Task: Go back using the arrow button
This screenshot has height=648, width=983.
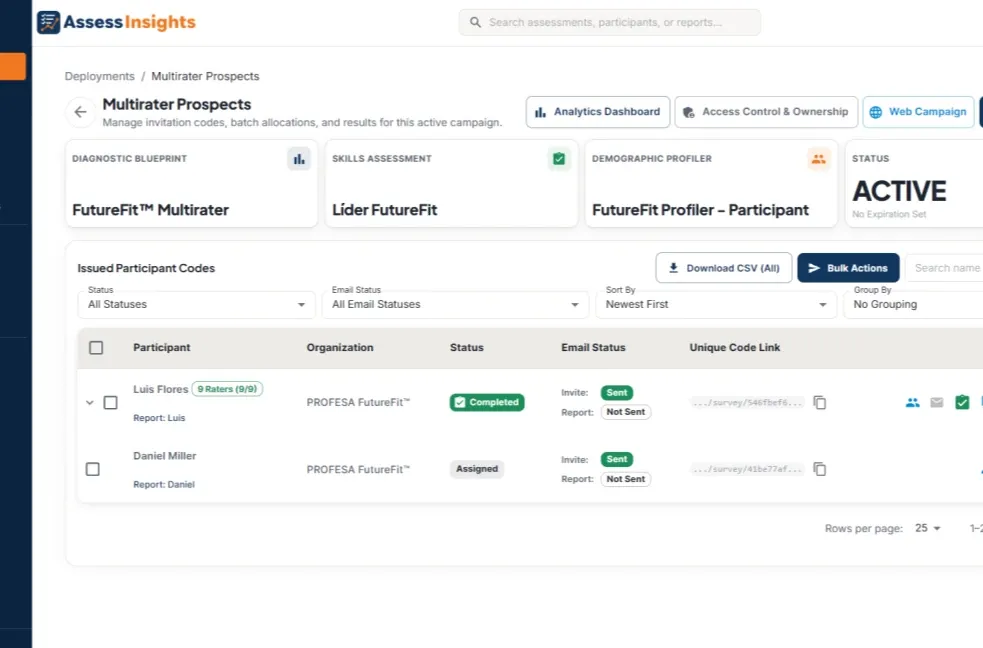Action: pos(80,112)
